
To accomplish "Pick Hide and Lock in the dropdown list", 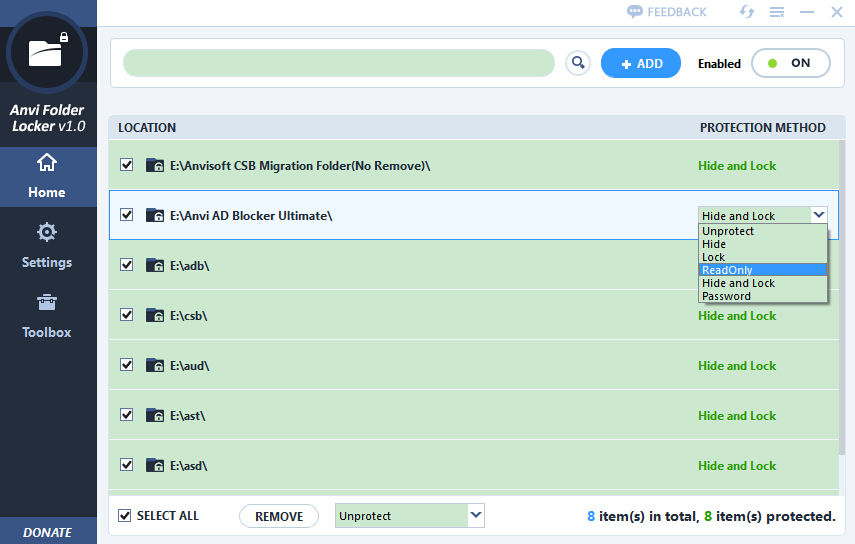I will coord(762,283).
